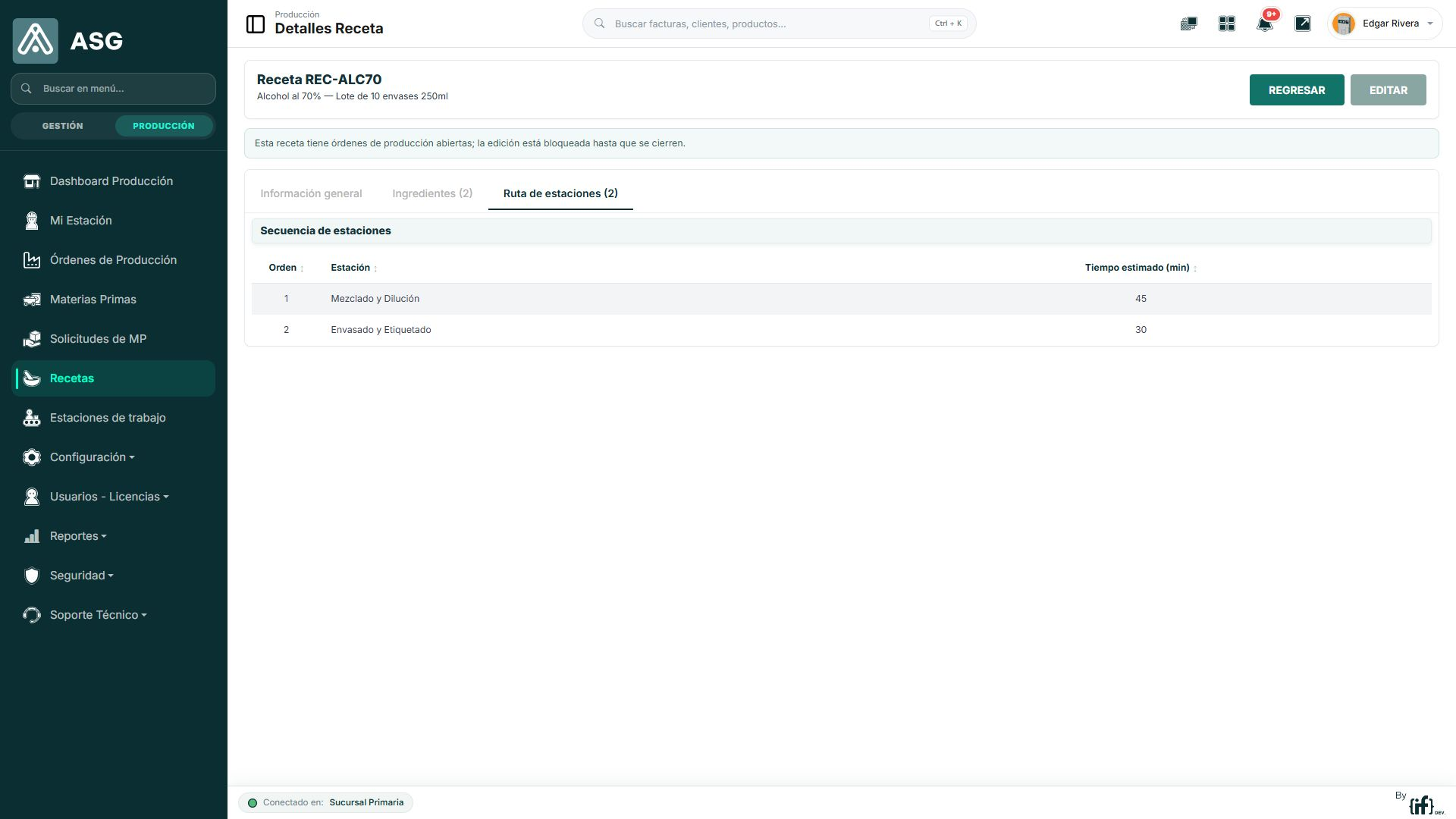Click the Estaciones de trabajo icon
Image resolution: width=1456 pixels, height=819 pixels.
pos(32,418)
